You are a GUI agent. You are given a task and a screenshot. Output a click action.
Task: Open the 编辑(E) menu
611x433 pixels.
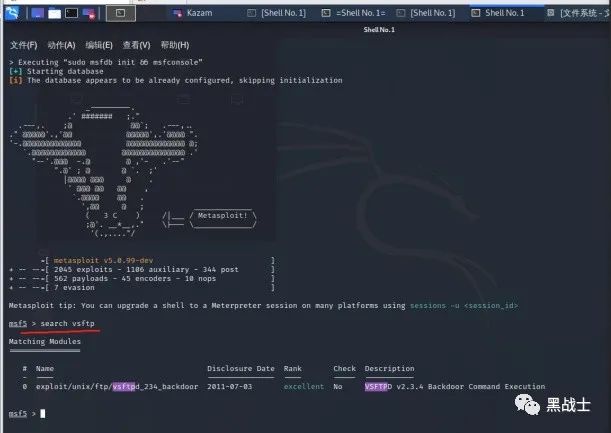[99, 45]
